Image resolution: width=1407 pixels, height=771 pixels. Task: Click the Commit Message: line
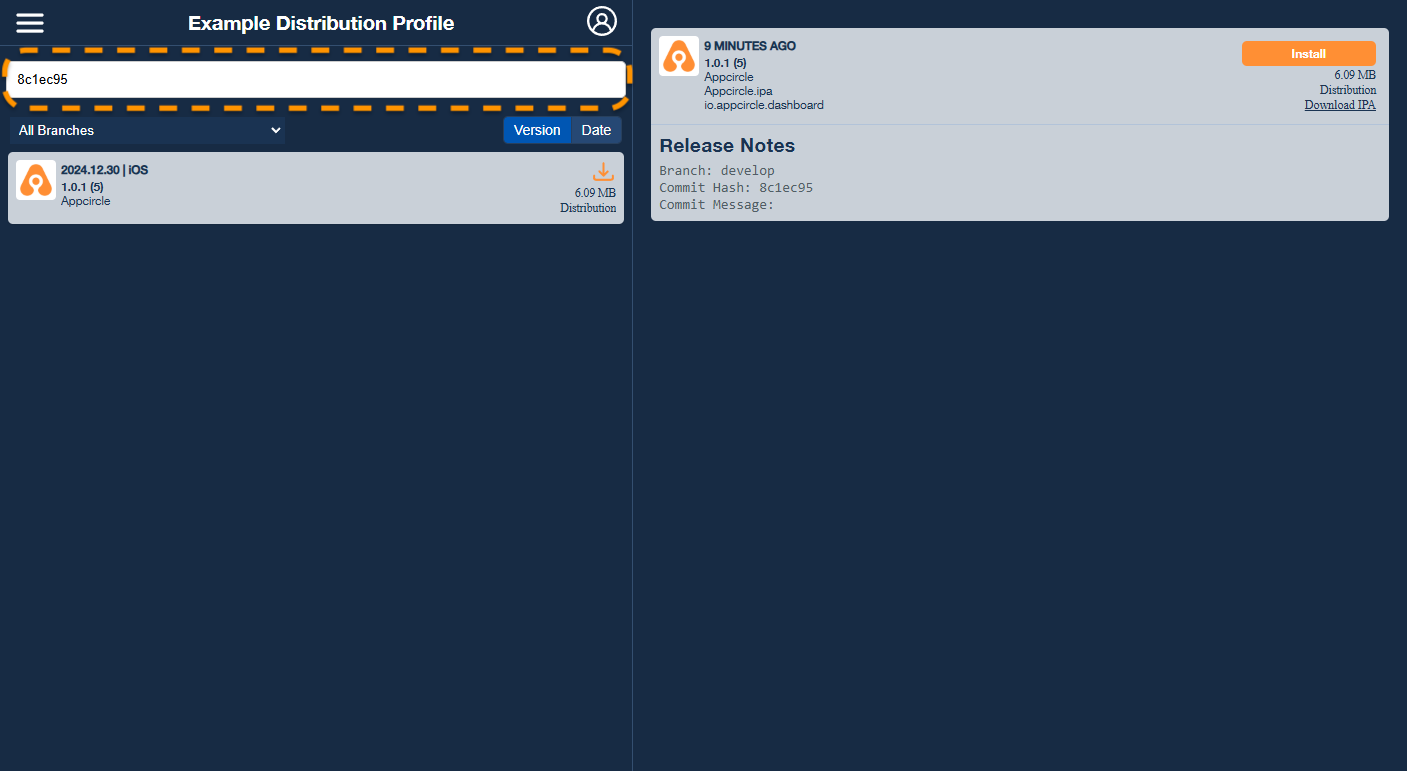pos(717,205)
